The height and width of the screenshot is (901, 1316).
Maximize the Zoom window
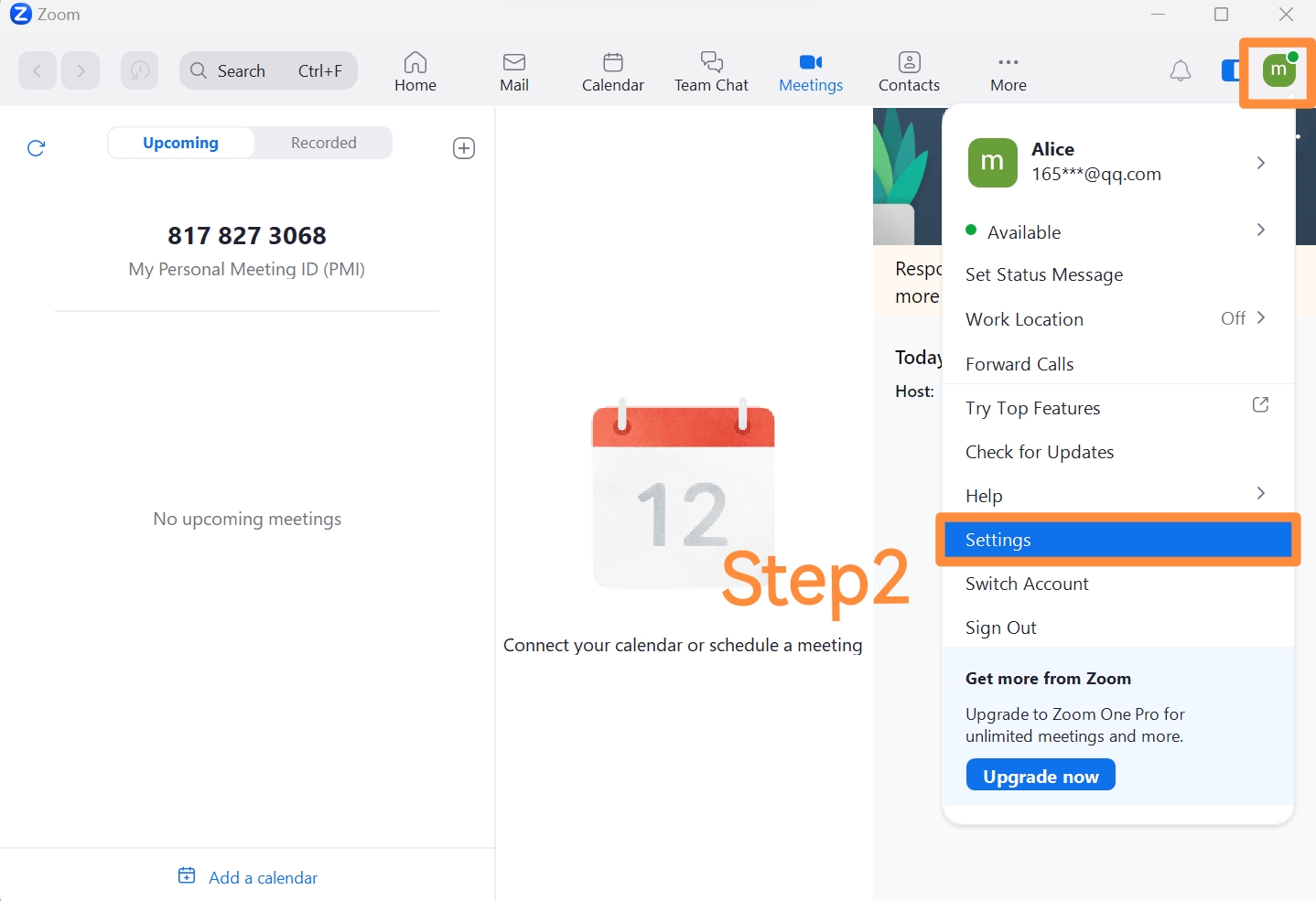click(x=1221, y=14)
